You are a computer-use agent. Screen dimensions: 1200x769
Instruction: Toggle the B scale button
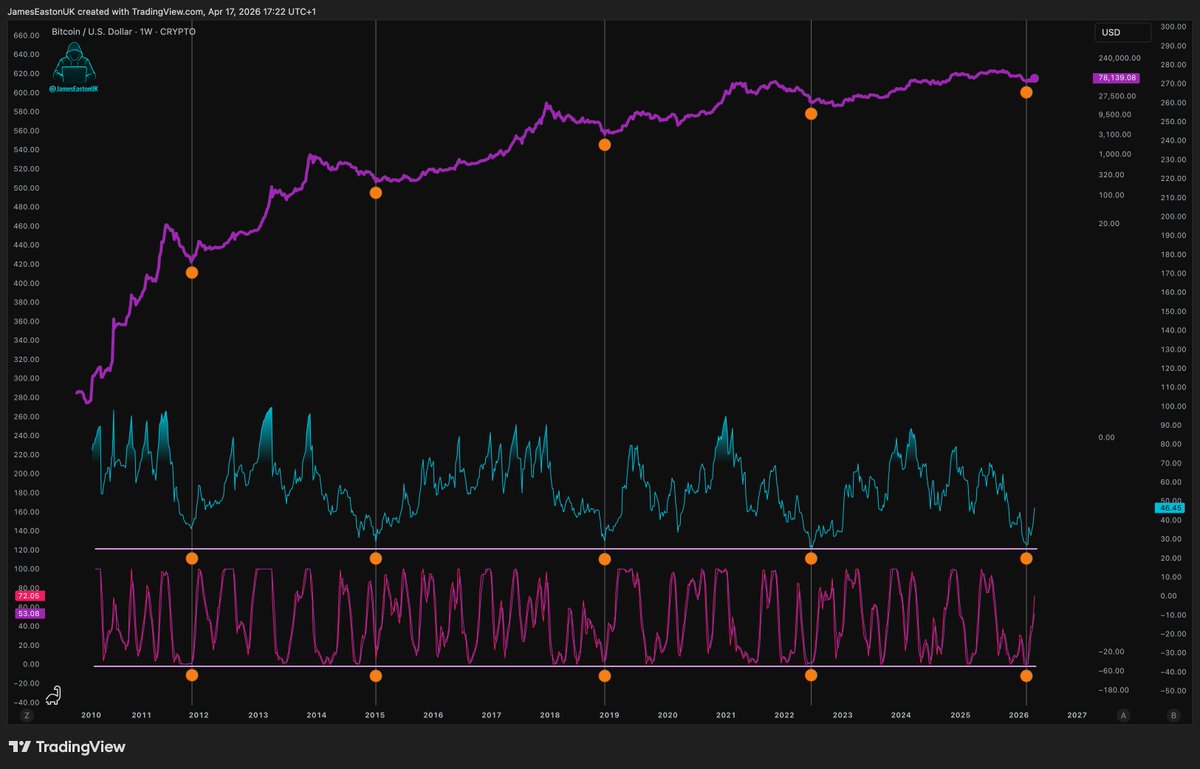tap(1173, 715)
